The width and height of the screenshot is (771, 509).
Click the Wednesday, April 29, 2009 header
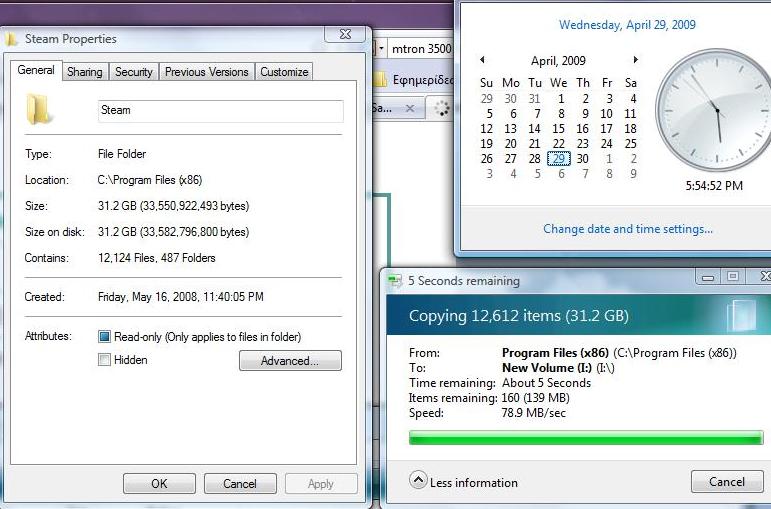click(x=627, y=25)
